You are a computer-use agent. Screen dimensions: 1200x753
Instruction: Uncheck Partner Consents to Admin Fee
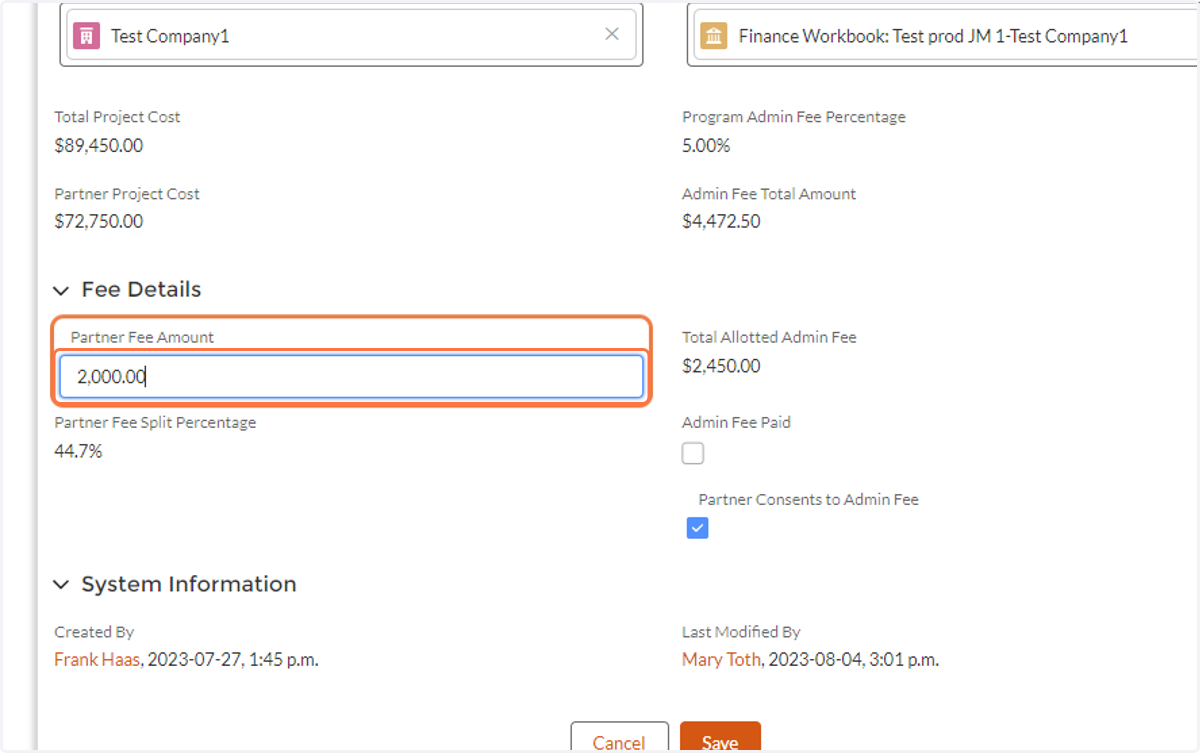[x=698, y=528]
